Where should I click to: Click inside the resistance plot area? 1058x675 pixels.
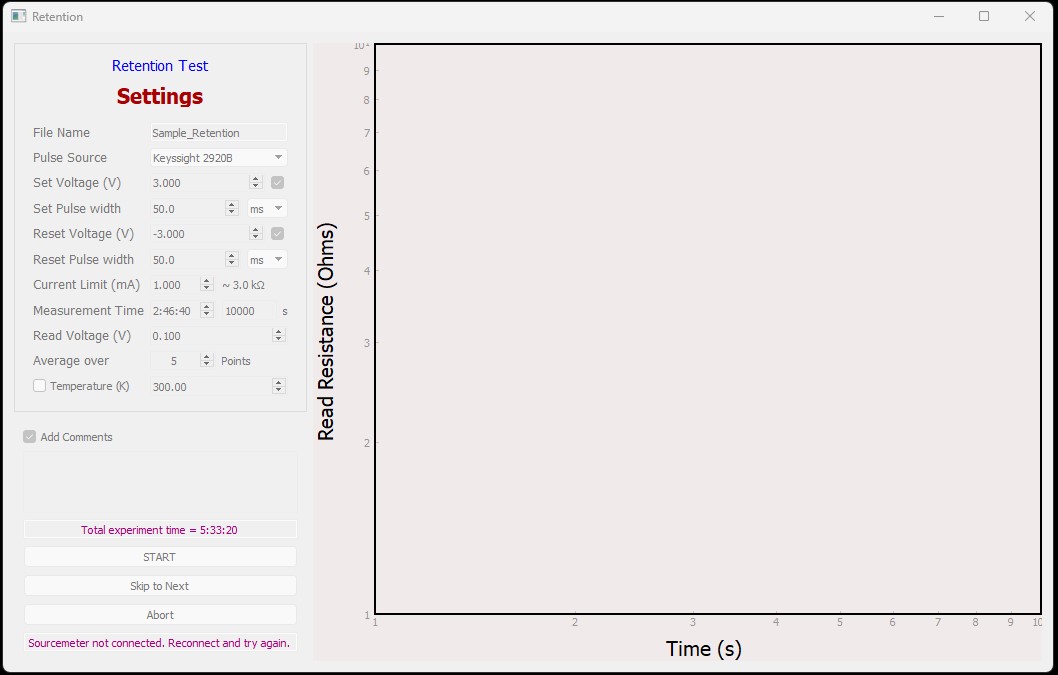[708, 329]
